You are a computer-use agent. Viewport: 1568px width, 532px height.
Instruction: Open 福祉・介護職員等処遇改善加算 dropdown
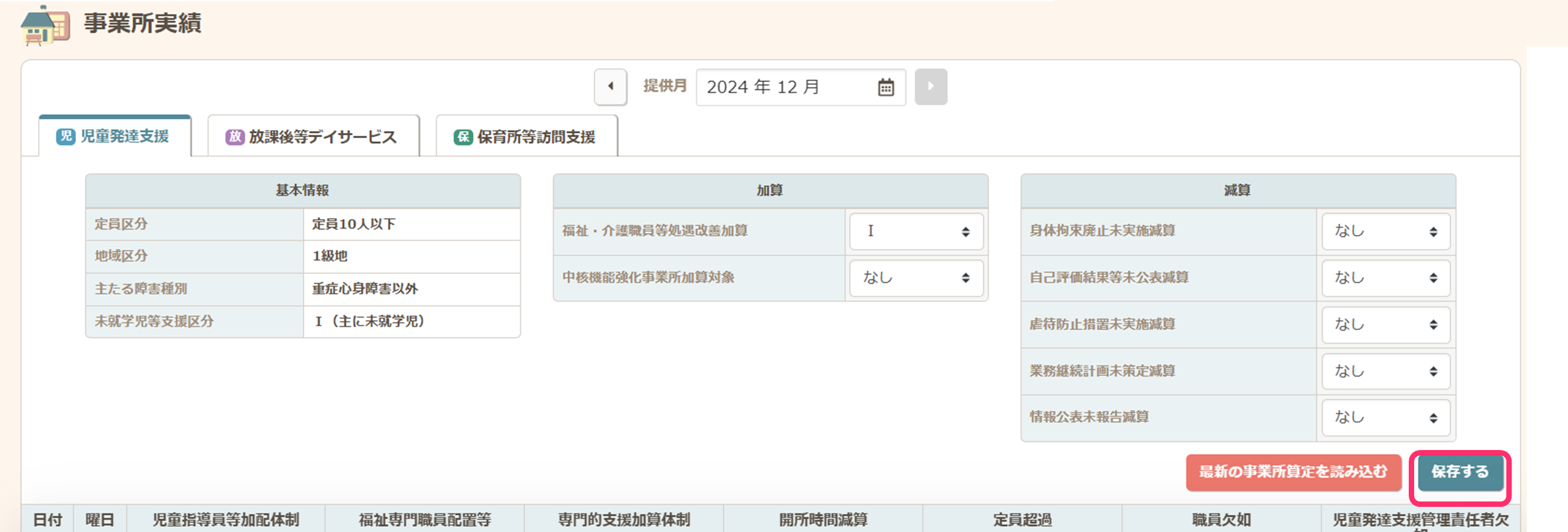916,232
